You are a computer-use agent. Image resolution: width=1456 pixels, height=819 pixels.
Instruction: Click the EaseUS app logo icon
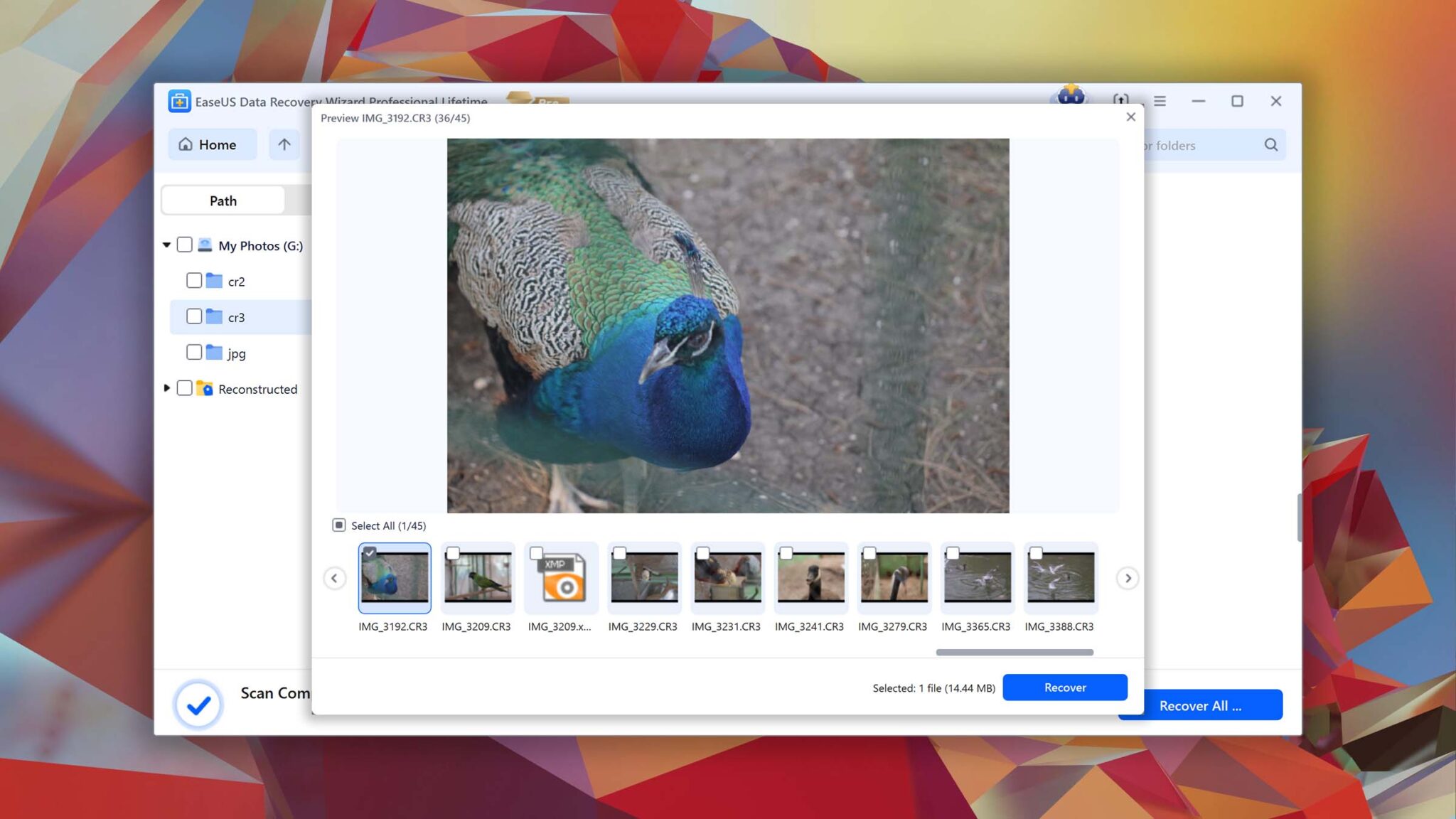tap(179, 101)
